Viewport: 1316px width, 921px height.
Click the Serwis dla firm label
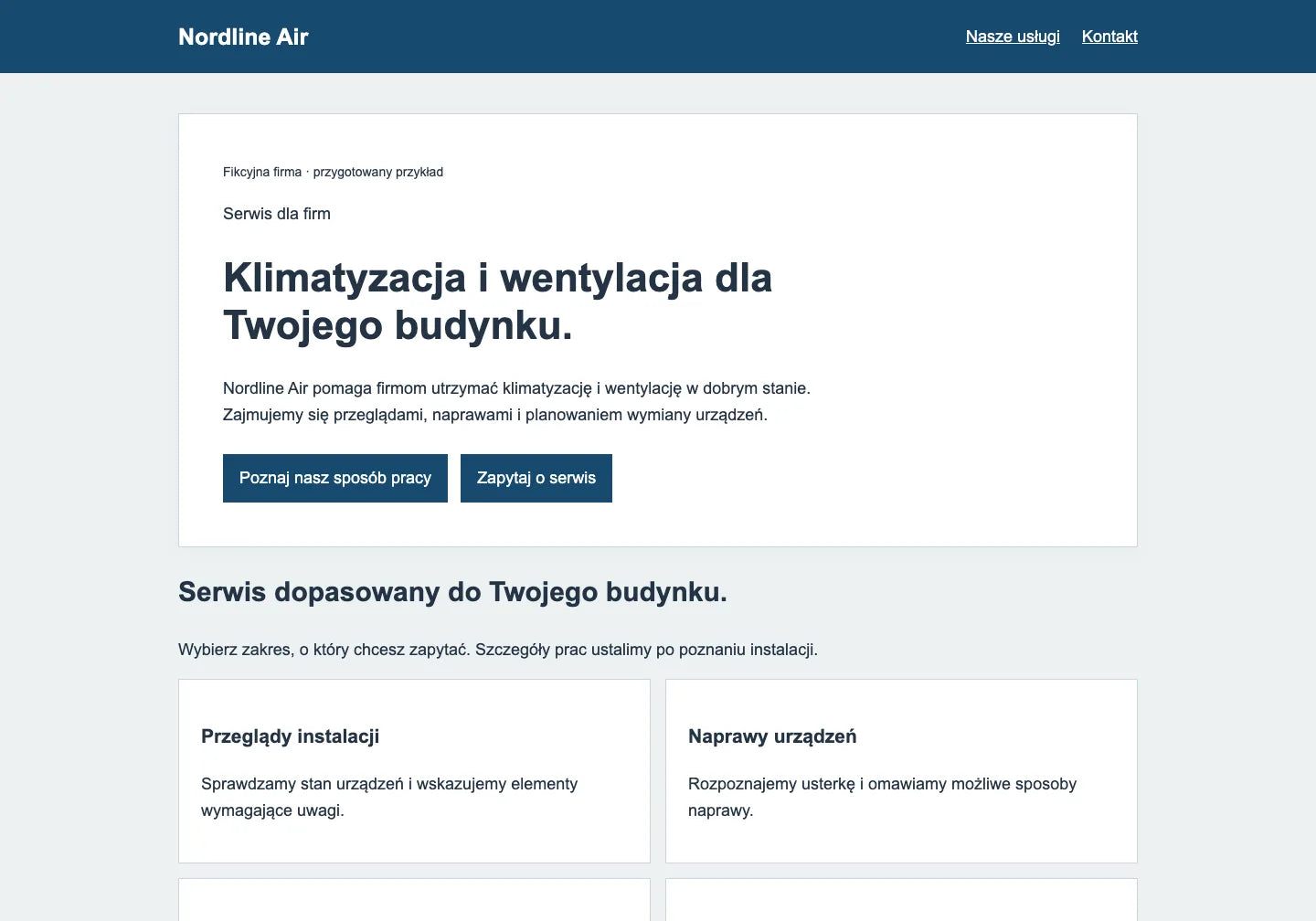tap(277, 214)
